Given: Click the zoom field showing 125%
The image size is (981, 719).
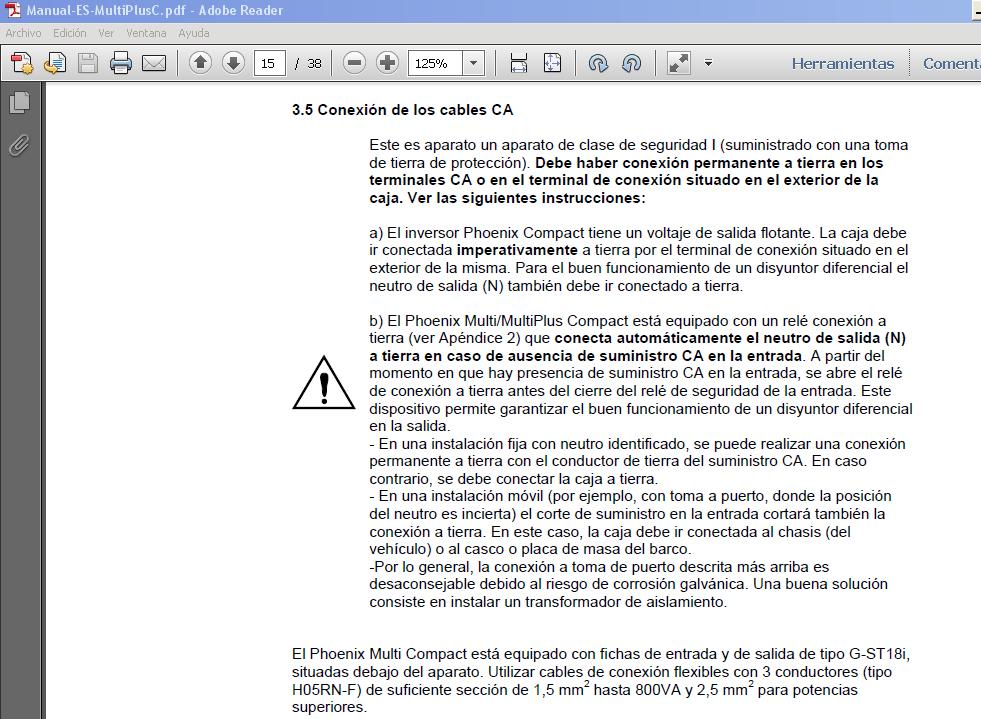Looking at the screenshot, I should coord(435,63).
